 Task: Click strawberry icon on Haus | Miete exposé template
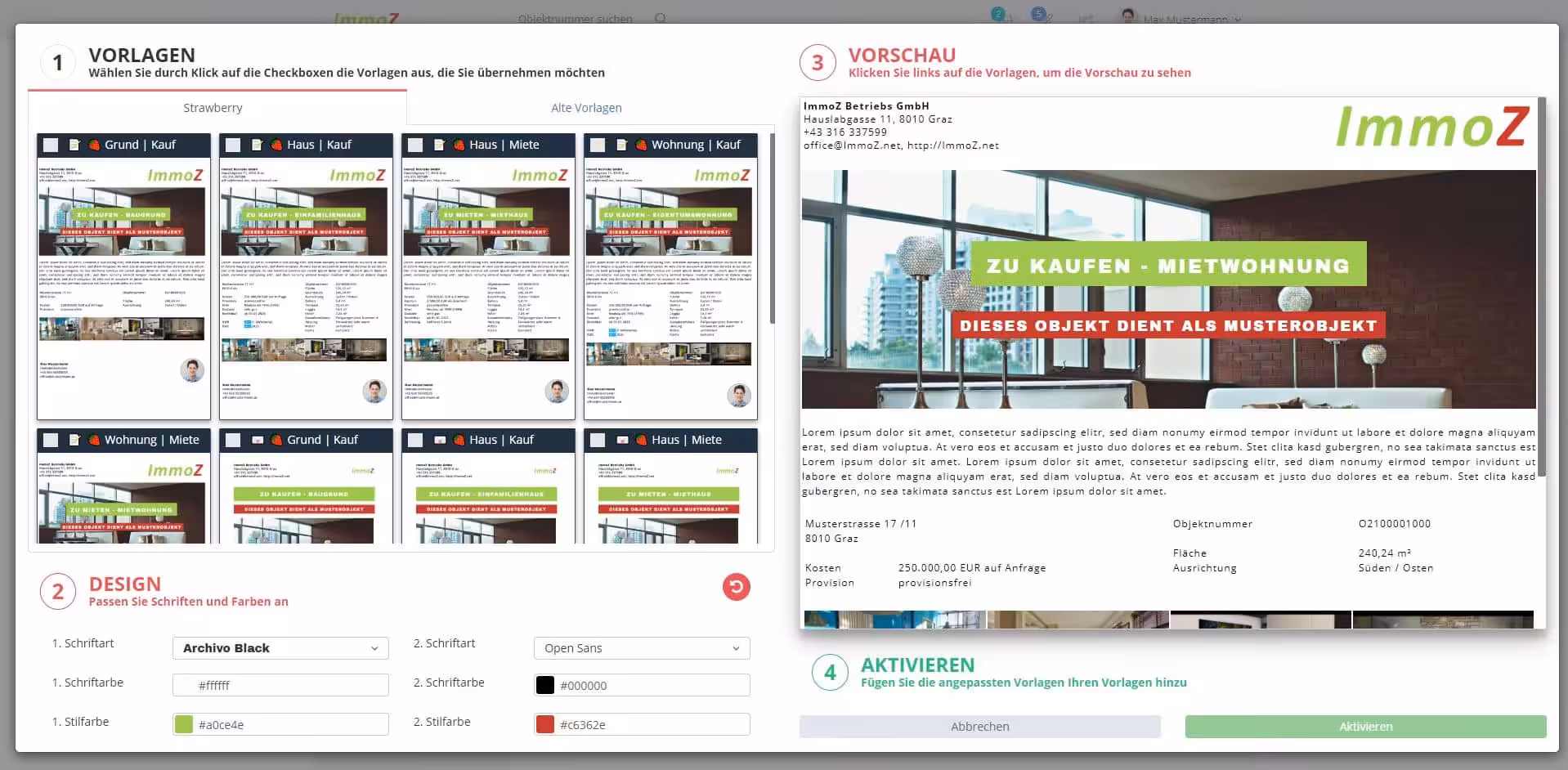pyautogui.click(x=459, y=145)
